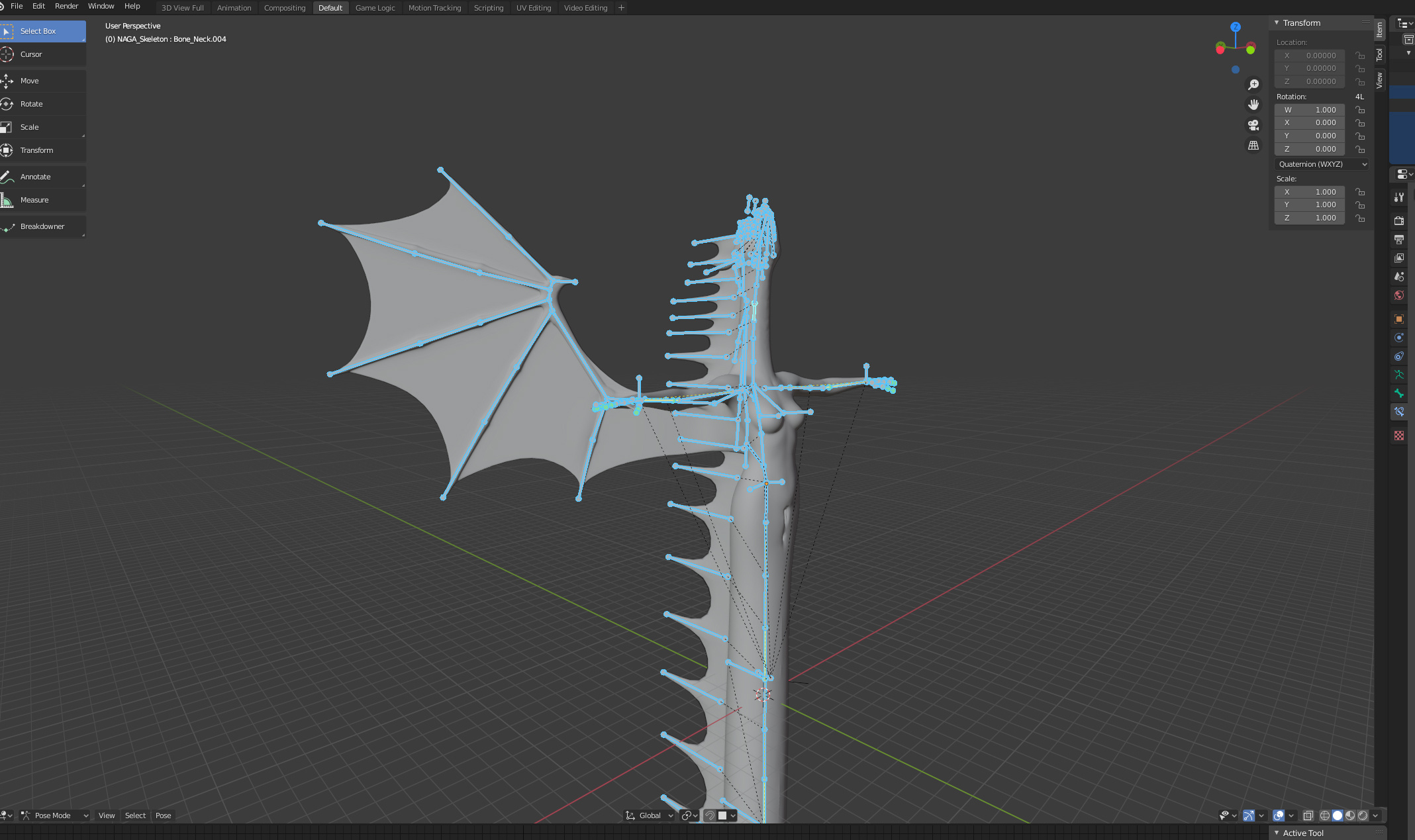The image size is (1415, 840).
Task: Click the Scale X value field
Action: coord(1310,192)
